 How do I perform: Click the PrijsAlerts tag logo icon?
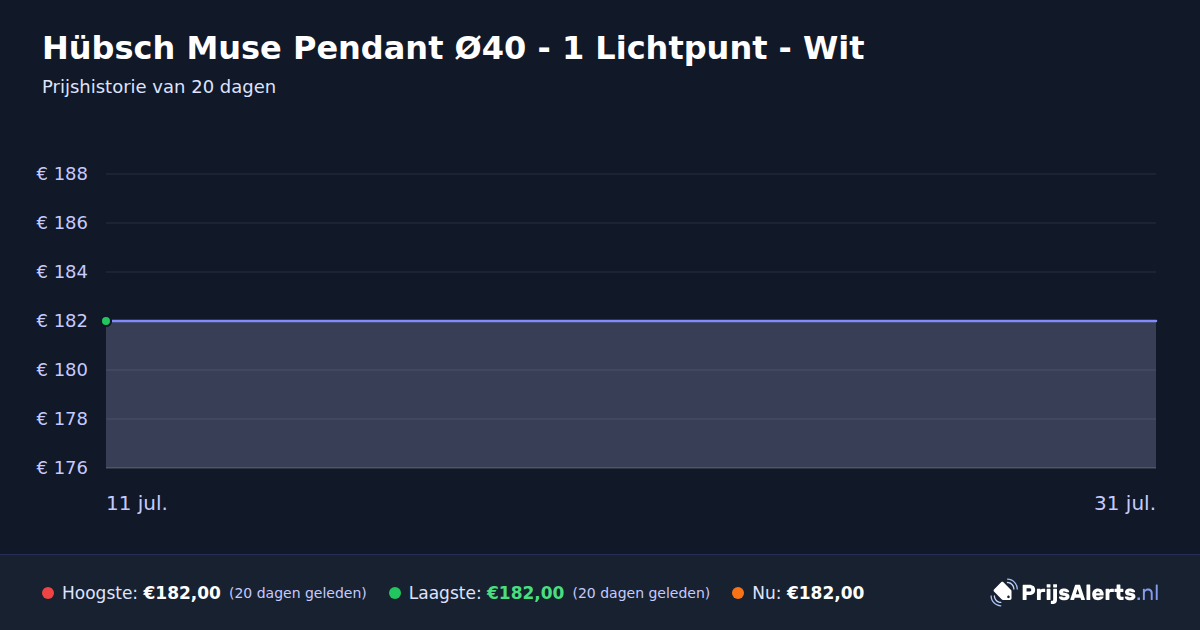(x=1003, y=593)
